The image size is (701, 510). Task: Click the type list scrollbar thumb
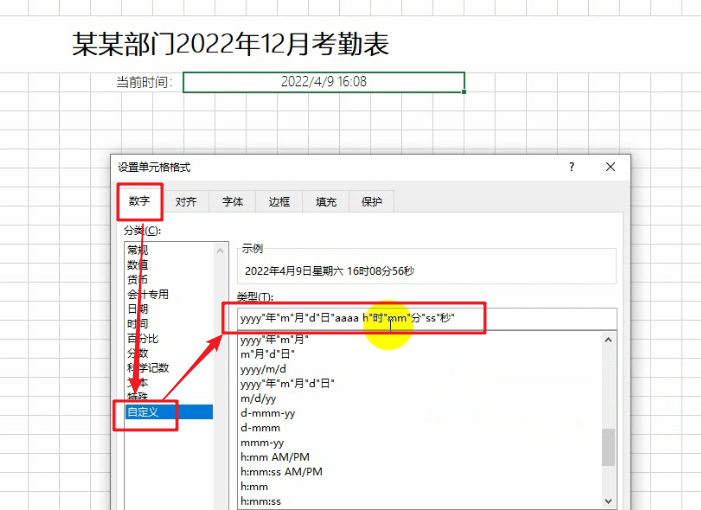tap(608, 447)
